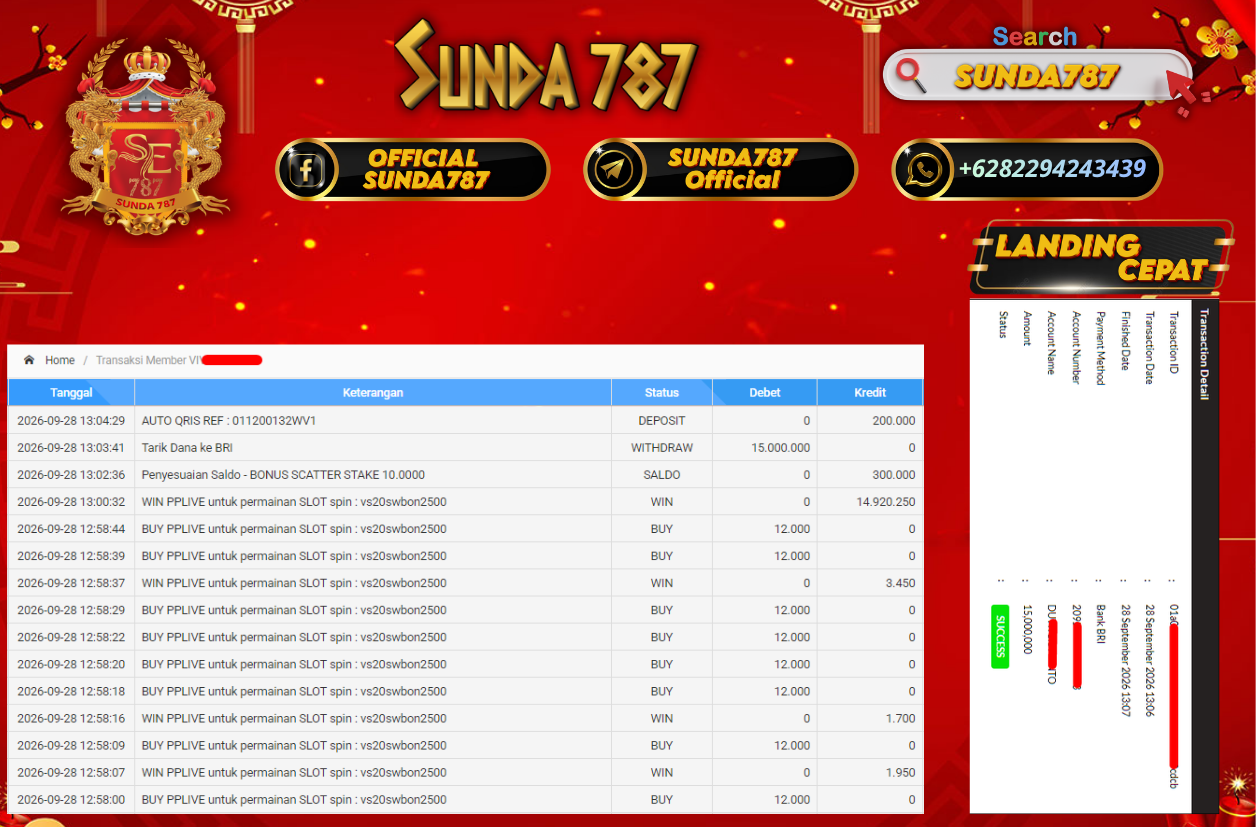This screenshot has width=1256, height=827.
Task: Click the 14.920.250 win amount
Action: point(886,502)
